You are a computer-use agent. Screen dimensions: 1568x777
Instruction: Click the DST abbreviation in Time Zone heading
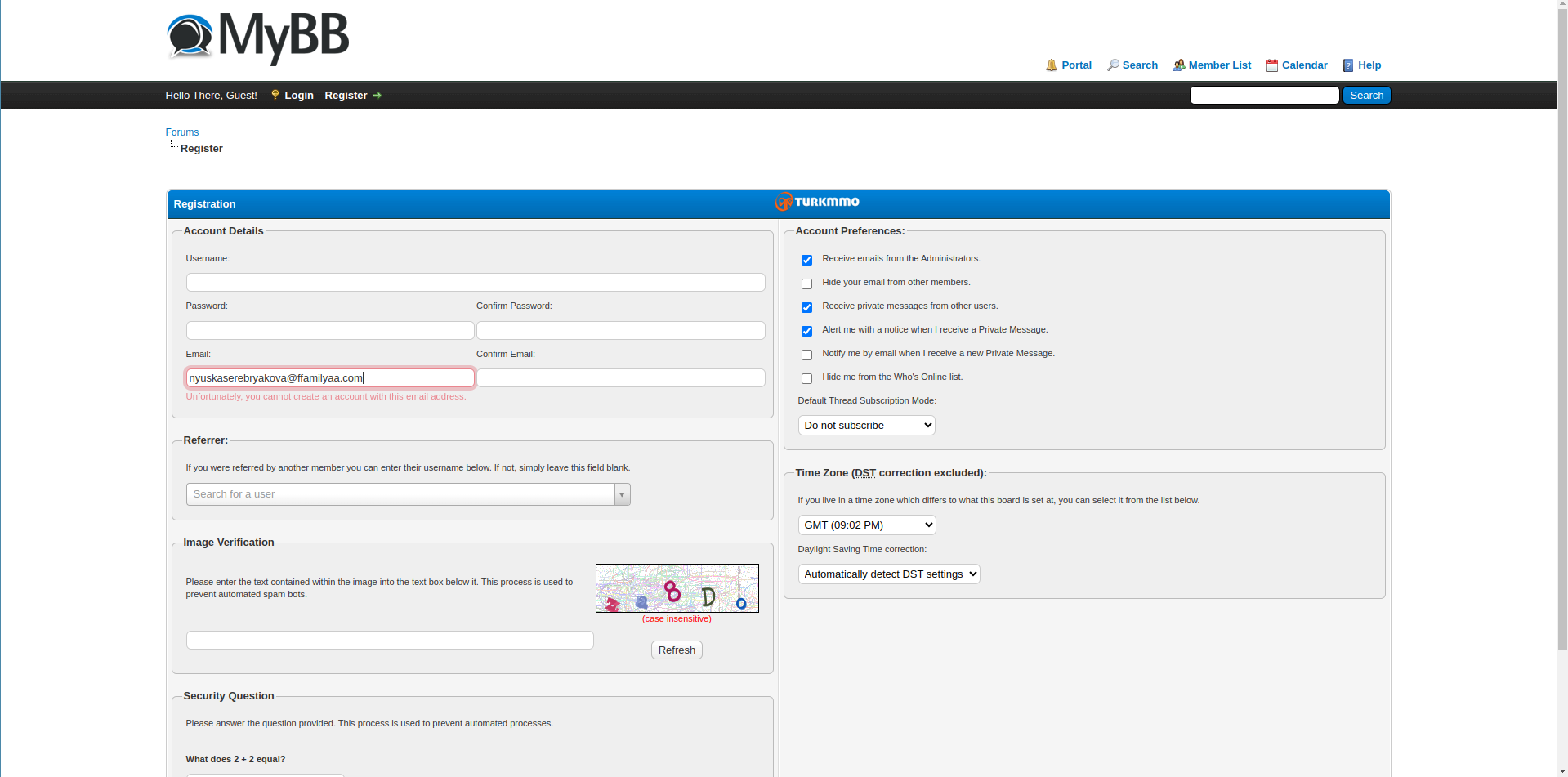tap(864, 473)
